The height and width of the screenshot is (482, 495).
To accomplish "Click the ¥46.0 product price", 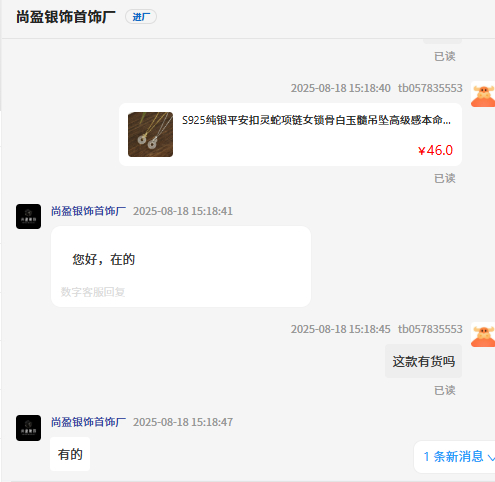I will [435, 150].
